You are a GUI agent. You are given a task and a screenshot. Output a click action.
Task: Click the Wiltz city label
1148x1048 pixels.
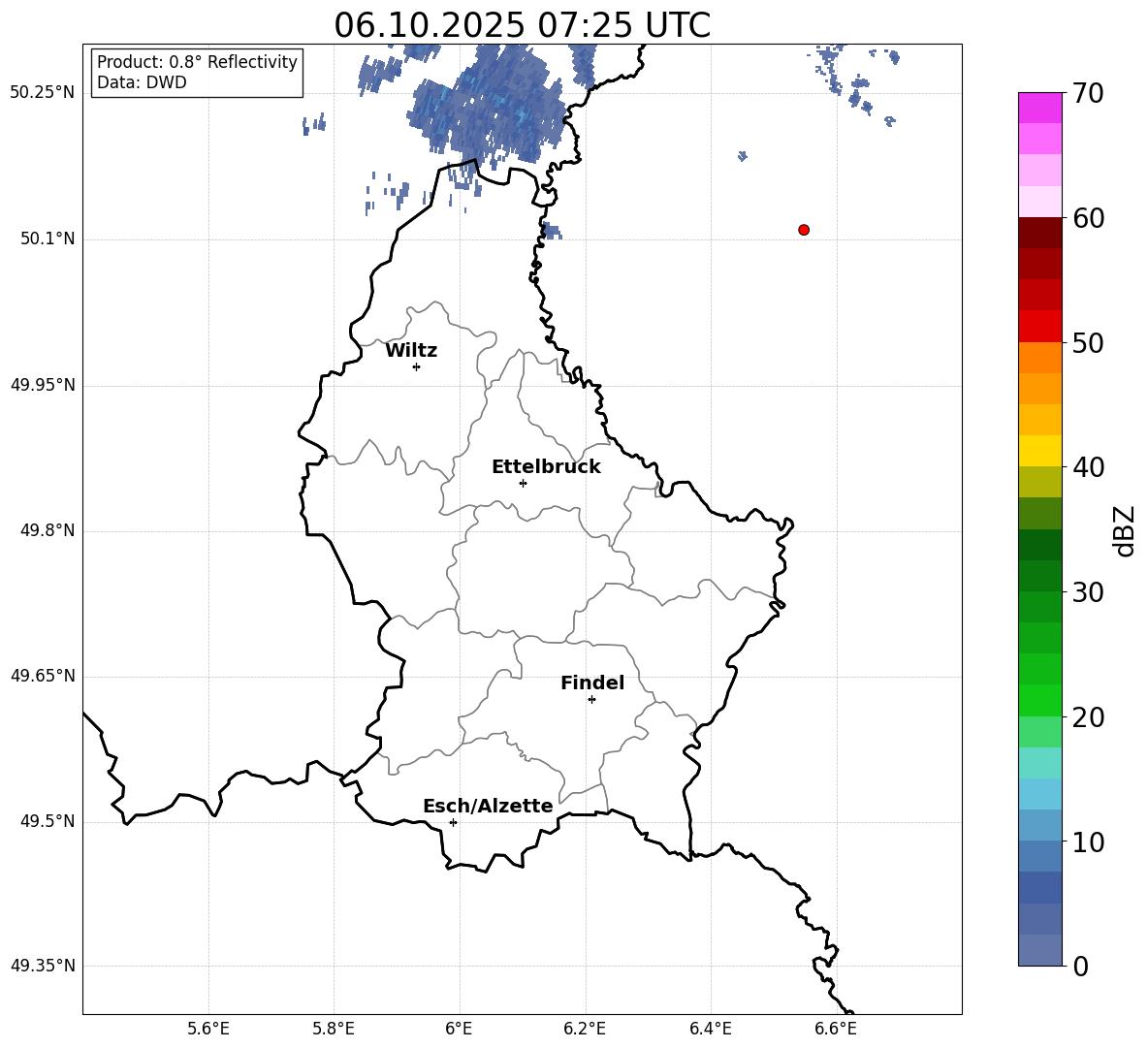click(411, 351)
